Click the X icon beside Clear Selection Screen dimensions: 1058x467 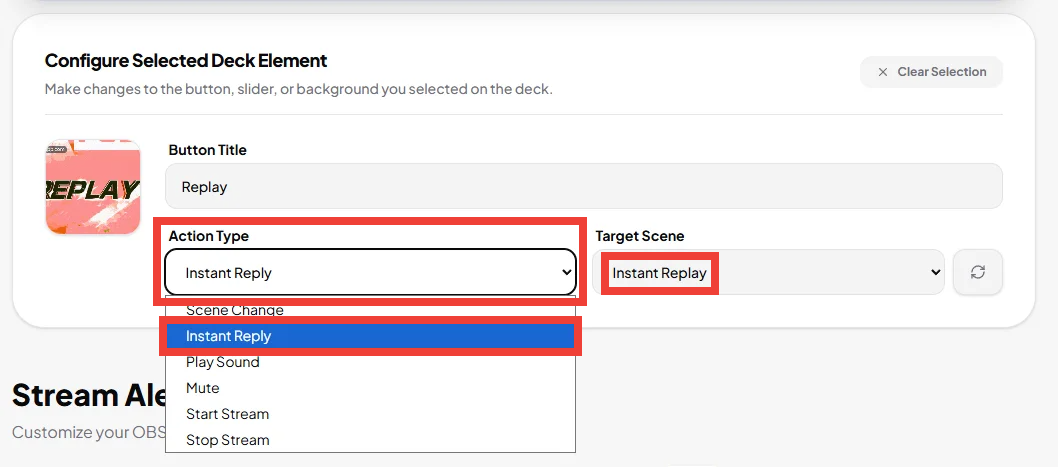point(882,72)
